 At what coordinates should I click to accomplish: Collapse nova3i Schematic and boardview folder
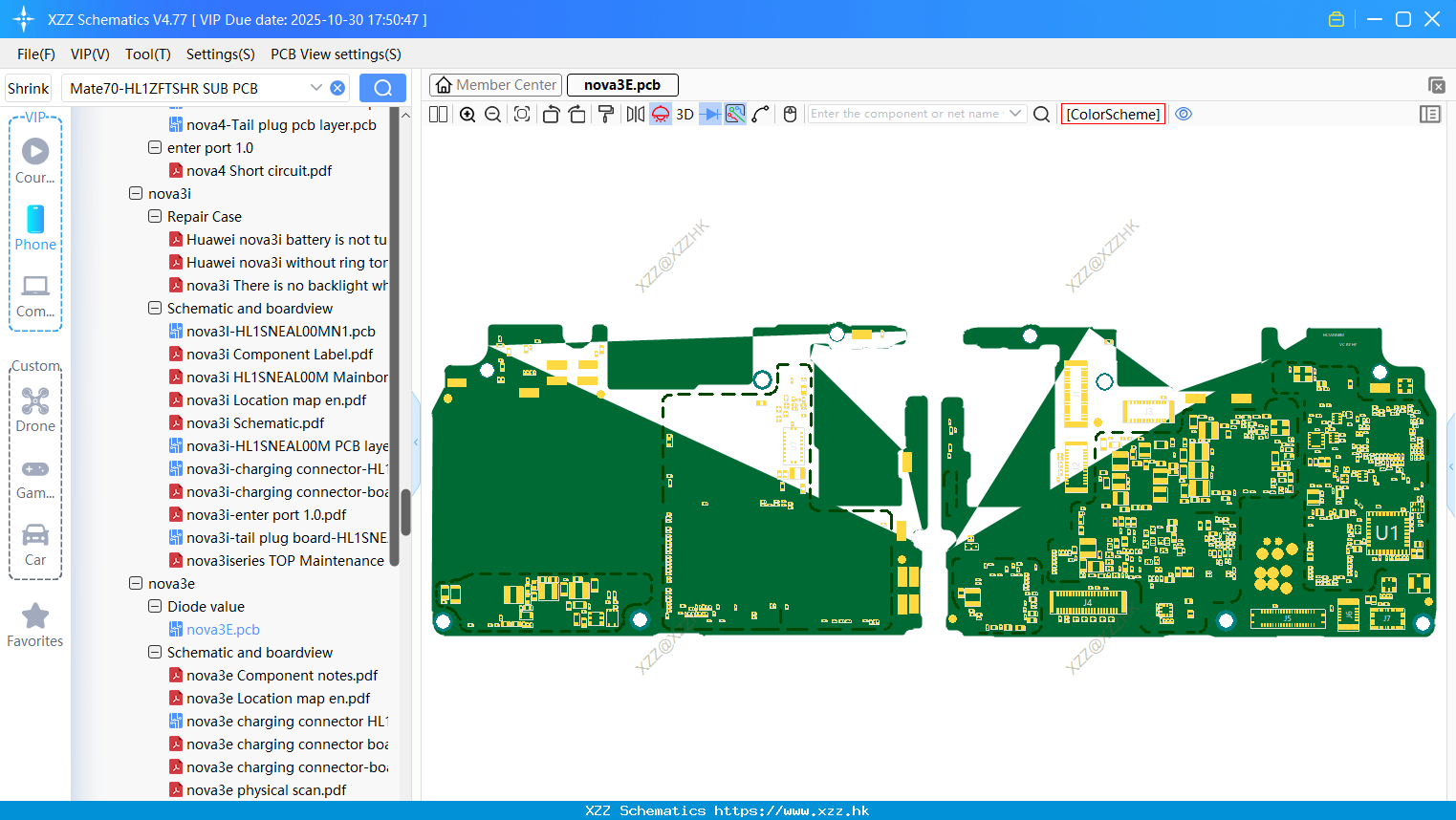click(x=155, y=309)
